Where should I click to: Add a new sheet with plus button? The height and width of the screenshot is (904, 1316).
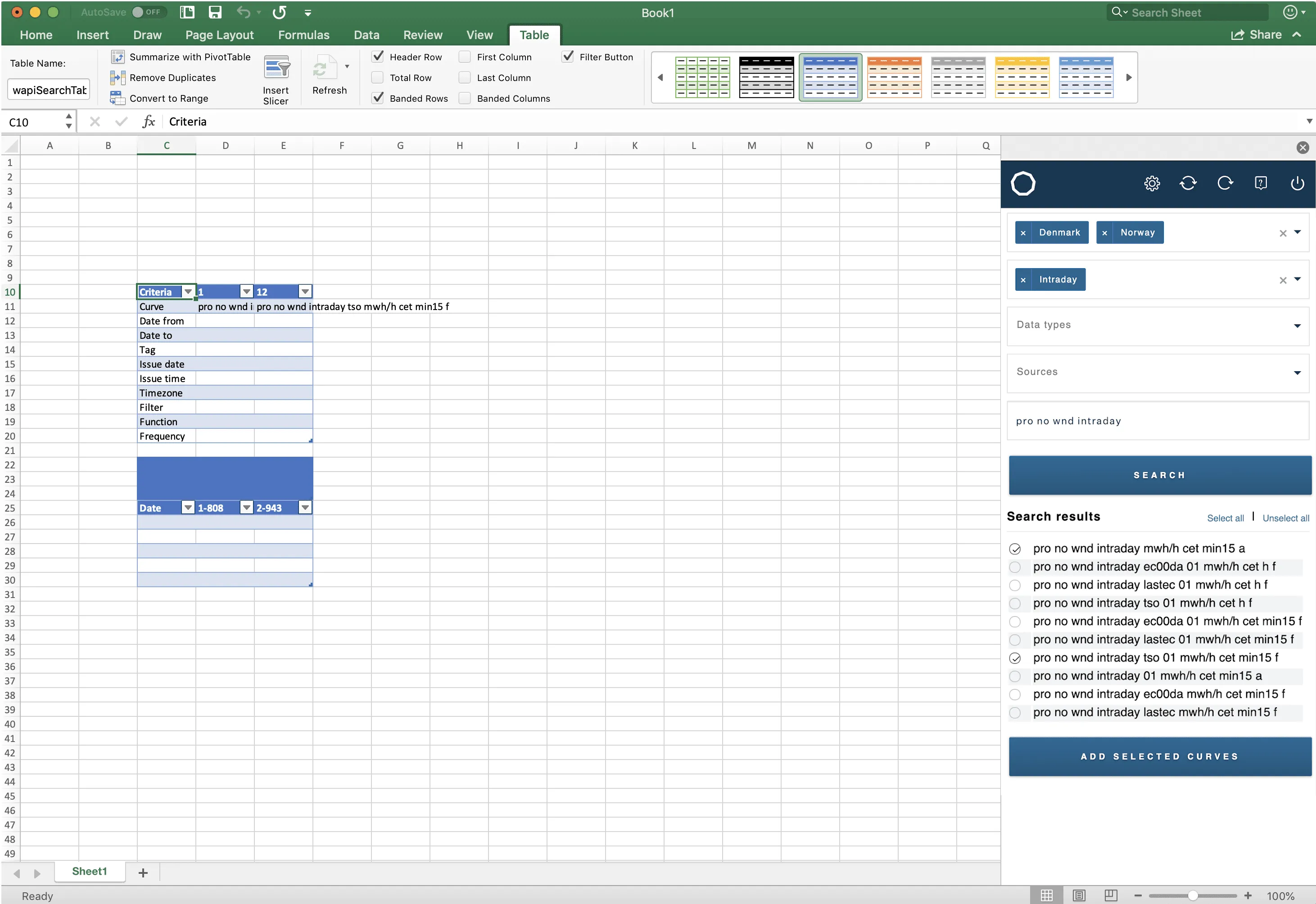(143, 873)
